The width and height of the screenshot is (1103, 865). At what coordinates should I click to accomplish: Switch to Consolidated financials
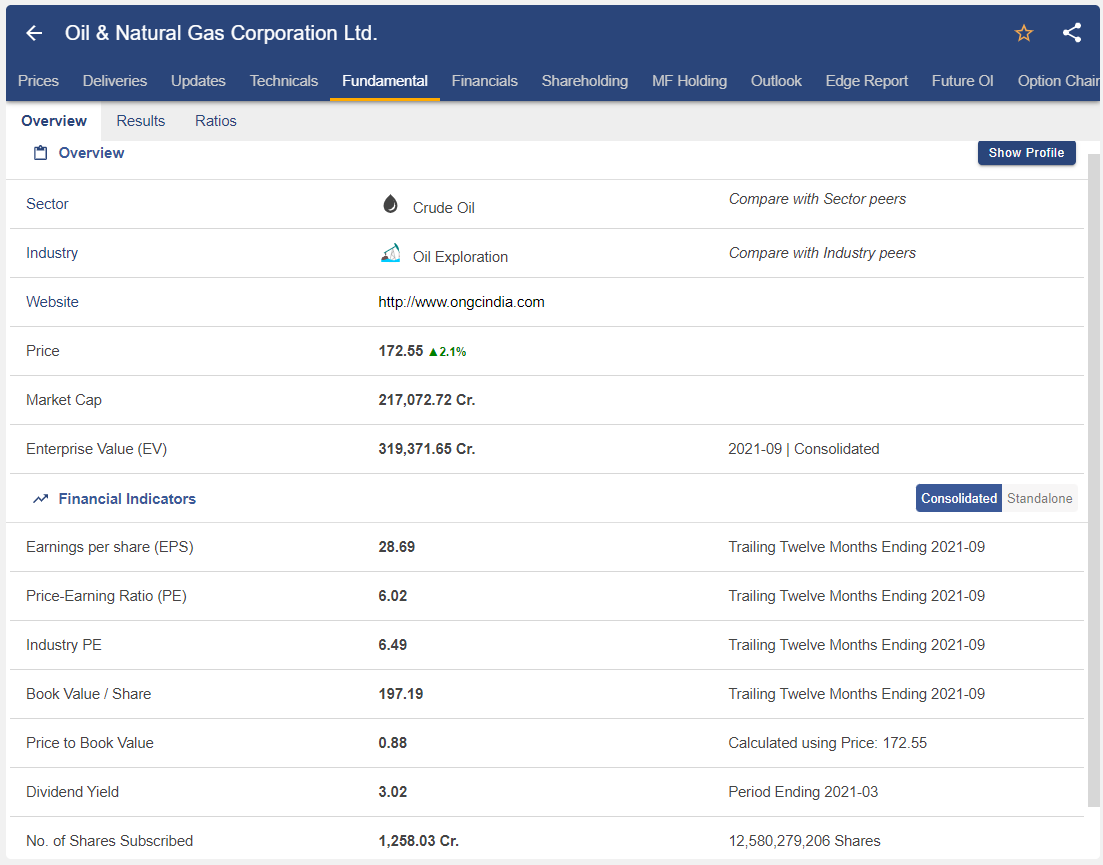coord(958,498)
